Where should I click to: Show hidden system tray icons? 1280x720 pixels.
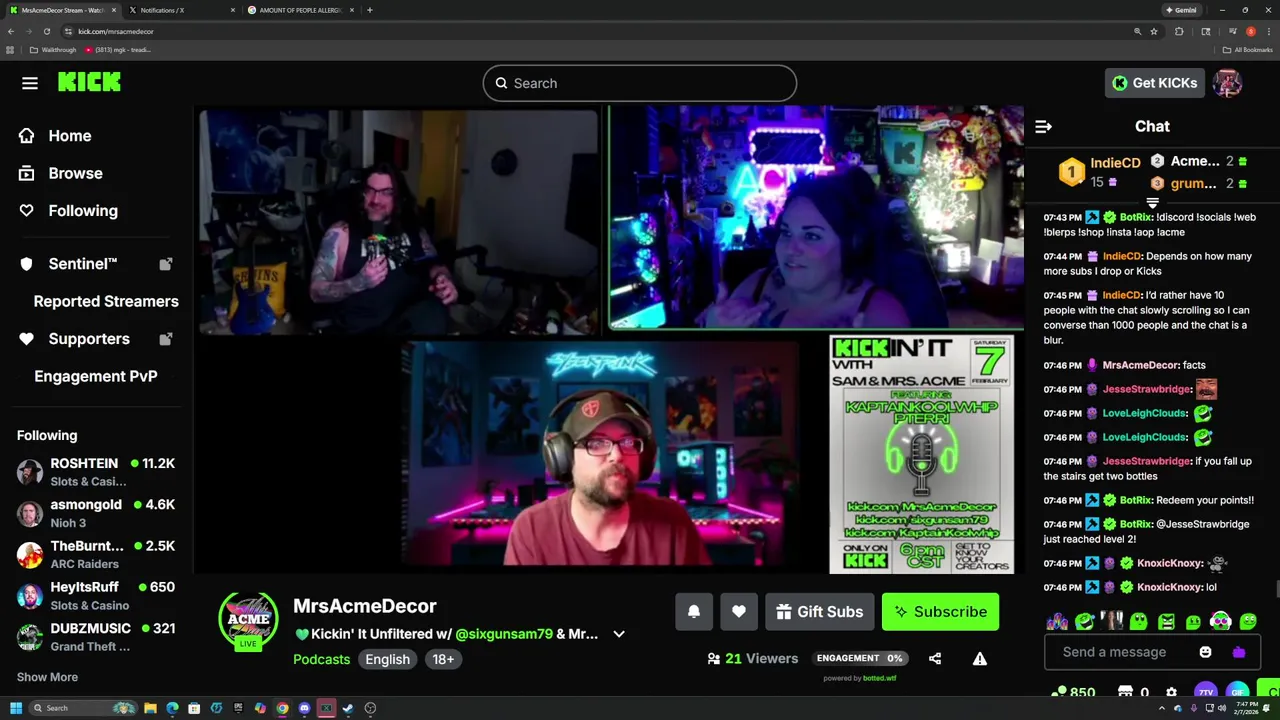(x=1162, y=708)
